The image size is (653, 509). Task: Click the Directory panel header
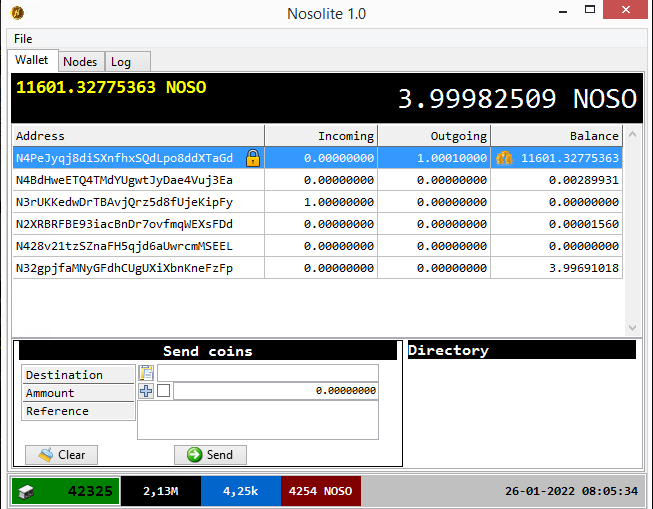522,350
